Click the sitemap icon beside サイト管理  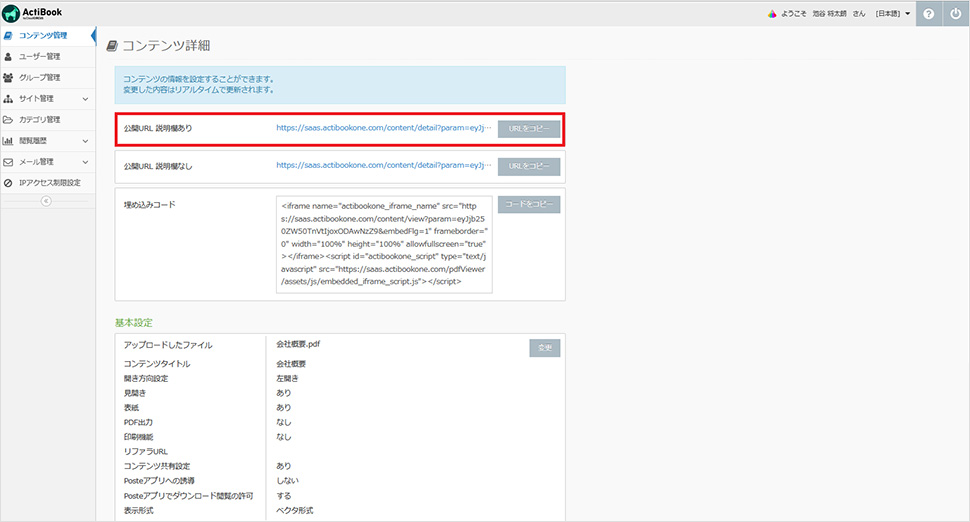(8, 98)
